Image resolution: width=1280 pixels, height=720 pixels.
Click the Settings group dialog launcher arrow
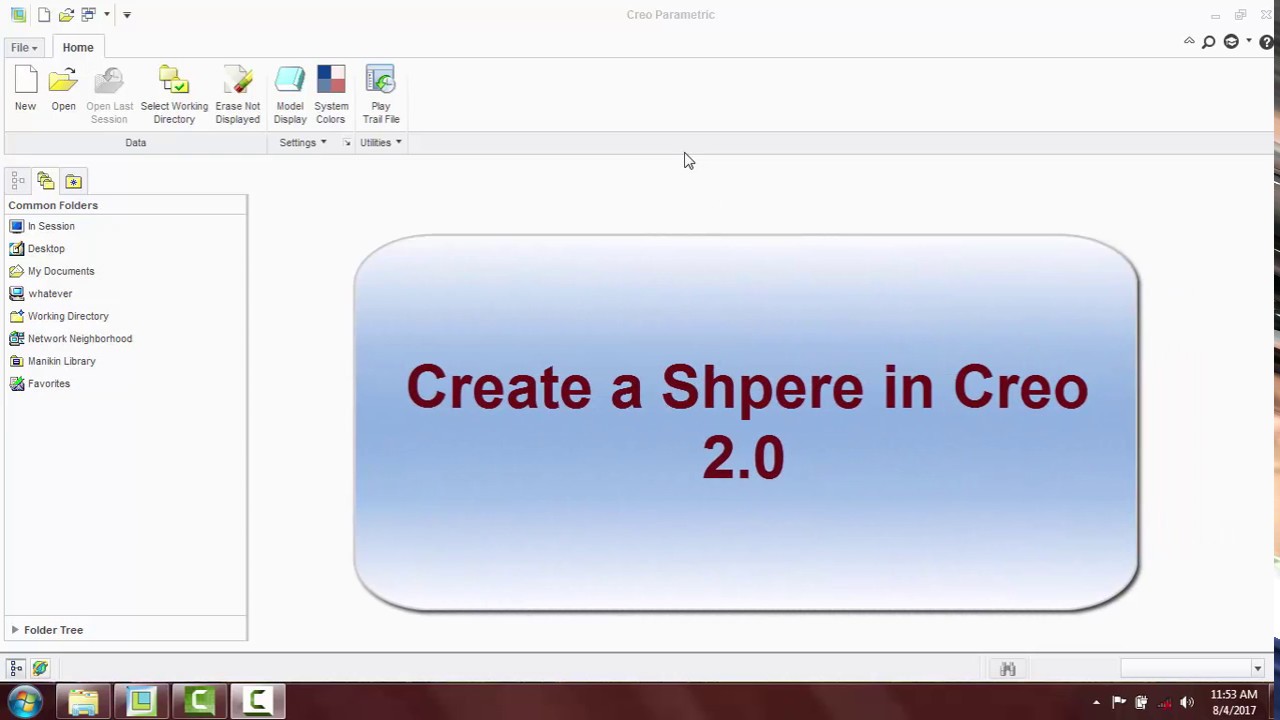tap(347, 143)
